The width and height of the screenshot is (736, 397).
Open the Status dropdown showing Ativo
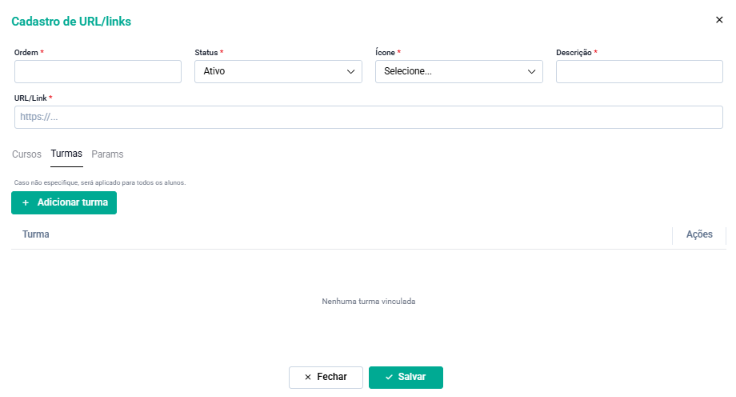(x=278, y=71)
